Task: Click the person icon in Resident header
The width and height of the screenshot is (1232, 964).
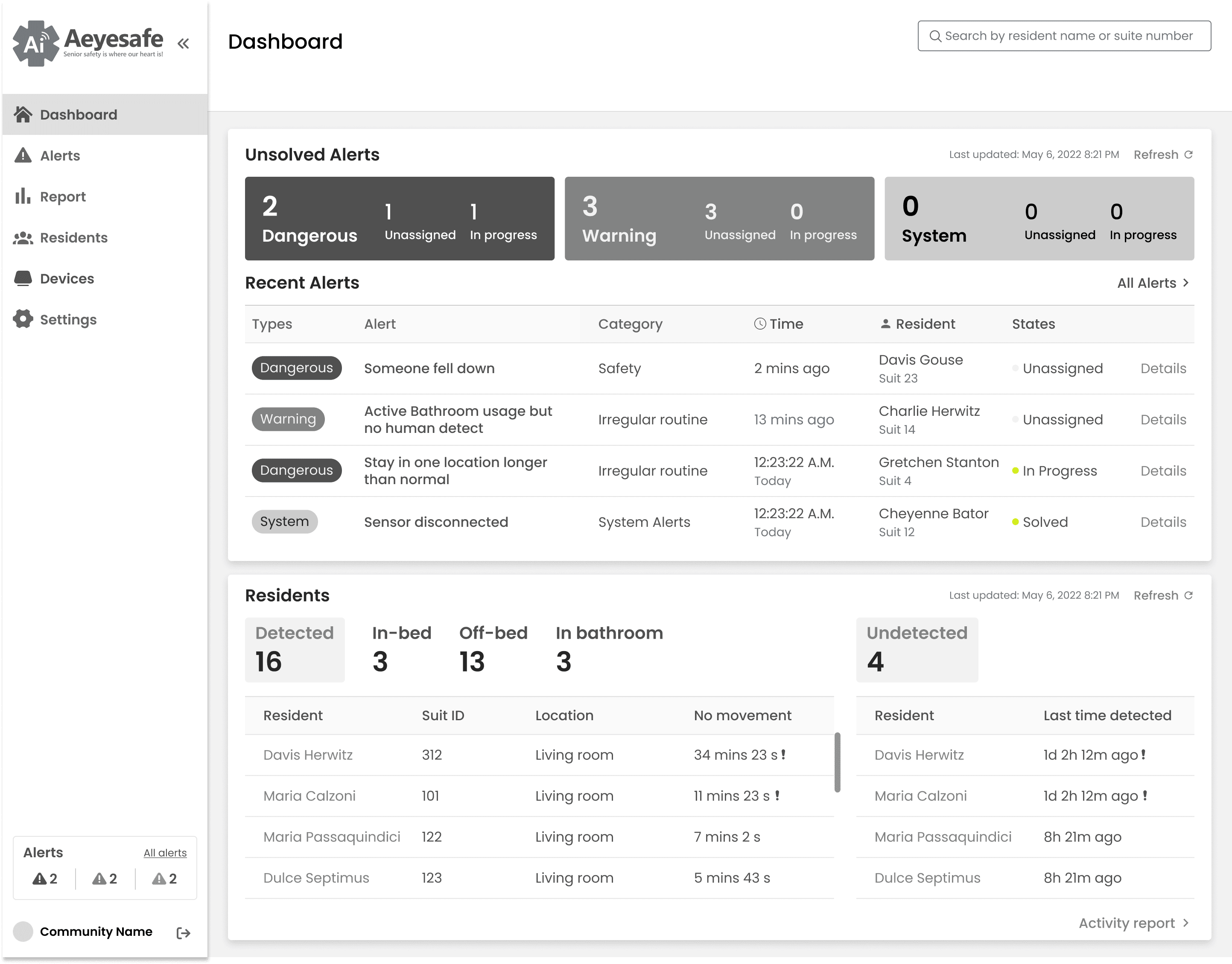Action: (x=885, y=324)
